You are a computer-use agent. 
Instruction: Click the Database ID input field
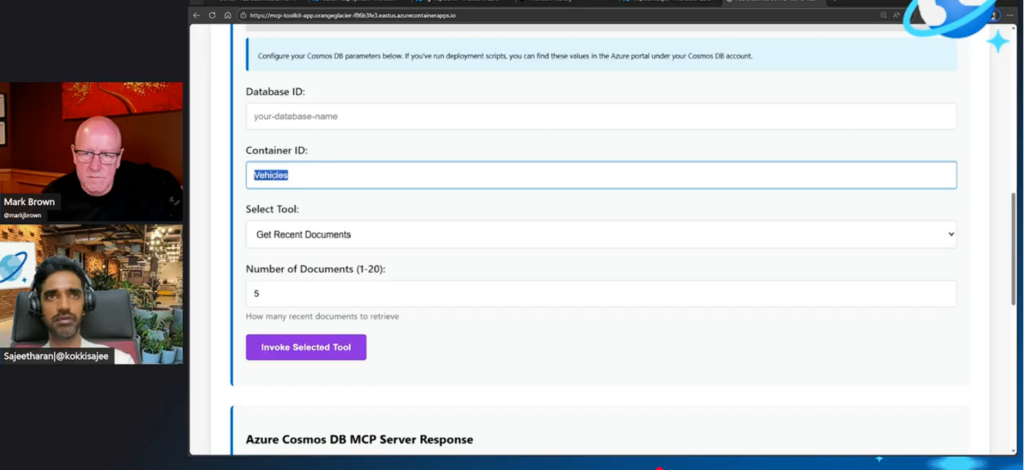(x=601, y=116)
